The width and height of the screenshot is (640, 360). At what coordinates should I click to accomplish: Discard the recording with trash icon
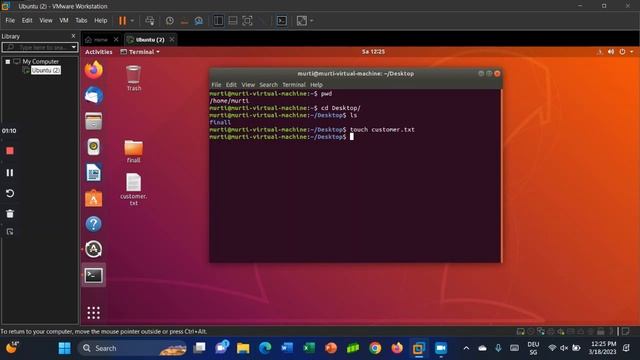(x=10, y=213)
